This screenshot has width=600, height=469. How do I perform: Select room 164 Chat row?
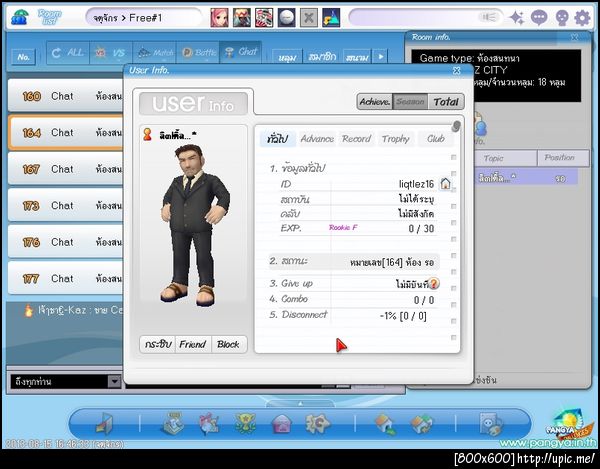(66, 132)
